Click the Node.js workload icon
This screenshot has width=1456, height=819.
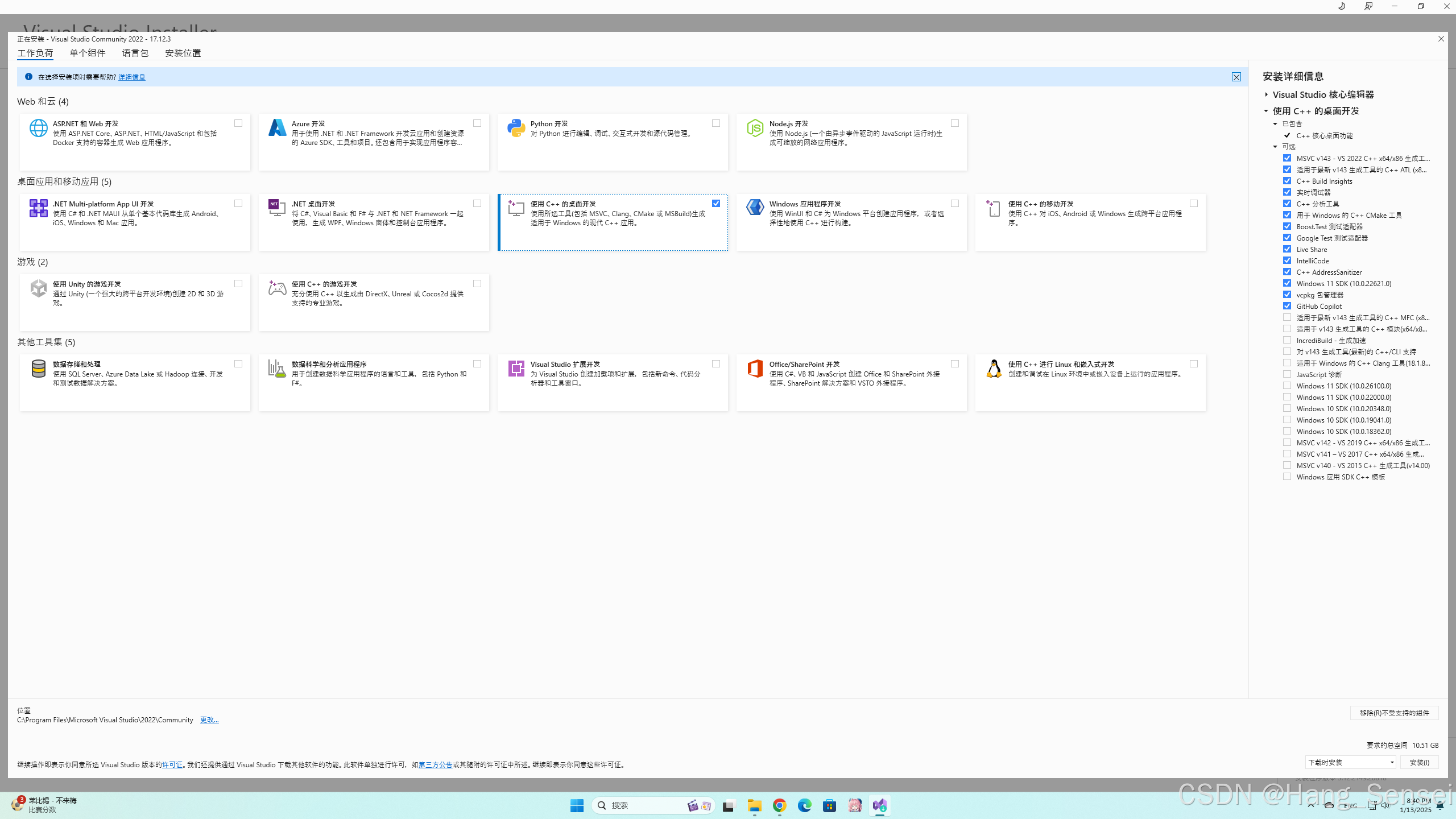[755, 128]
